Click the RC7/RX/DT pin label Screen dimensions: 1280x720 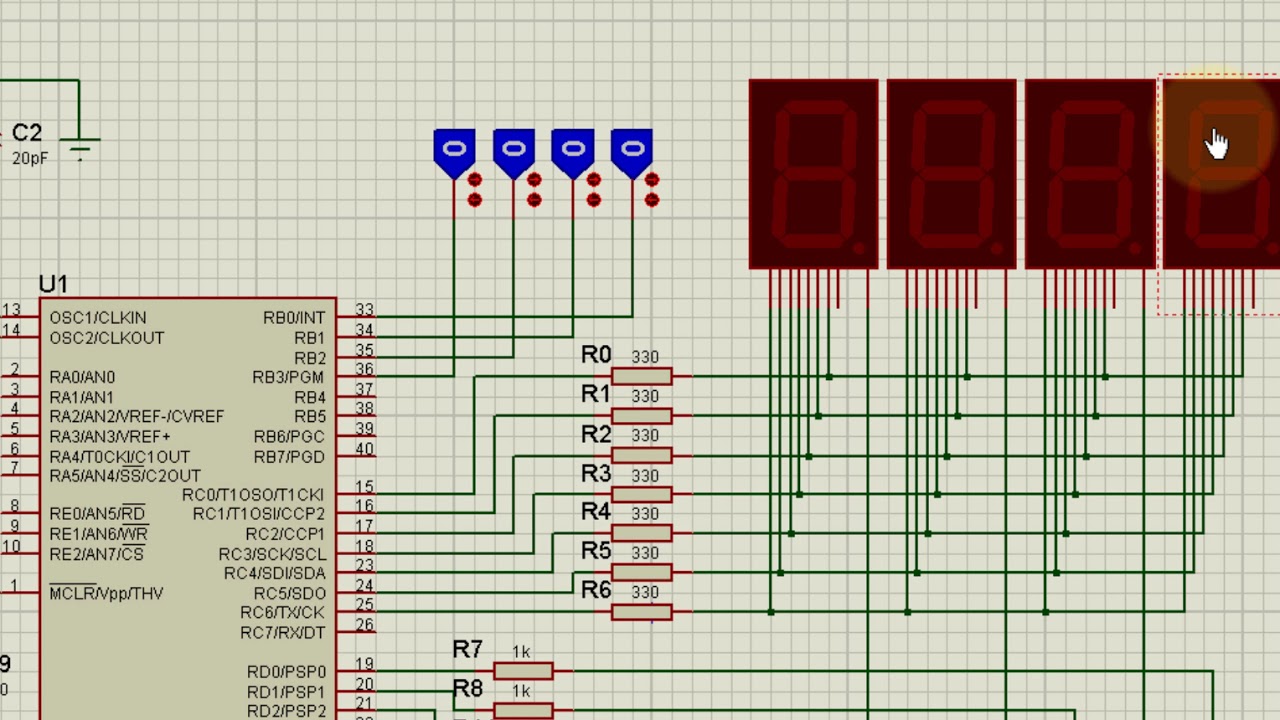(x=283, y=632)
